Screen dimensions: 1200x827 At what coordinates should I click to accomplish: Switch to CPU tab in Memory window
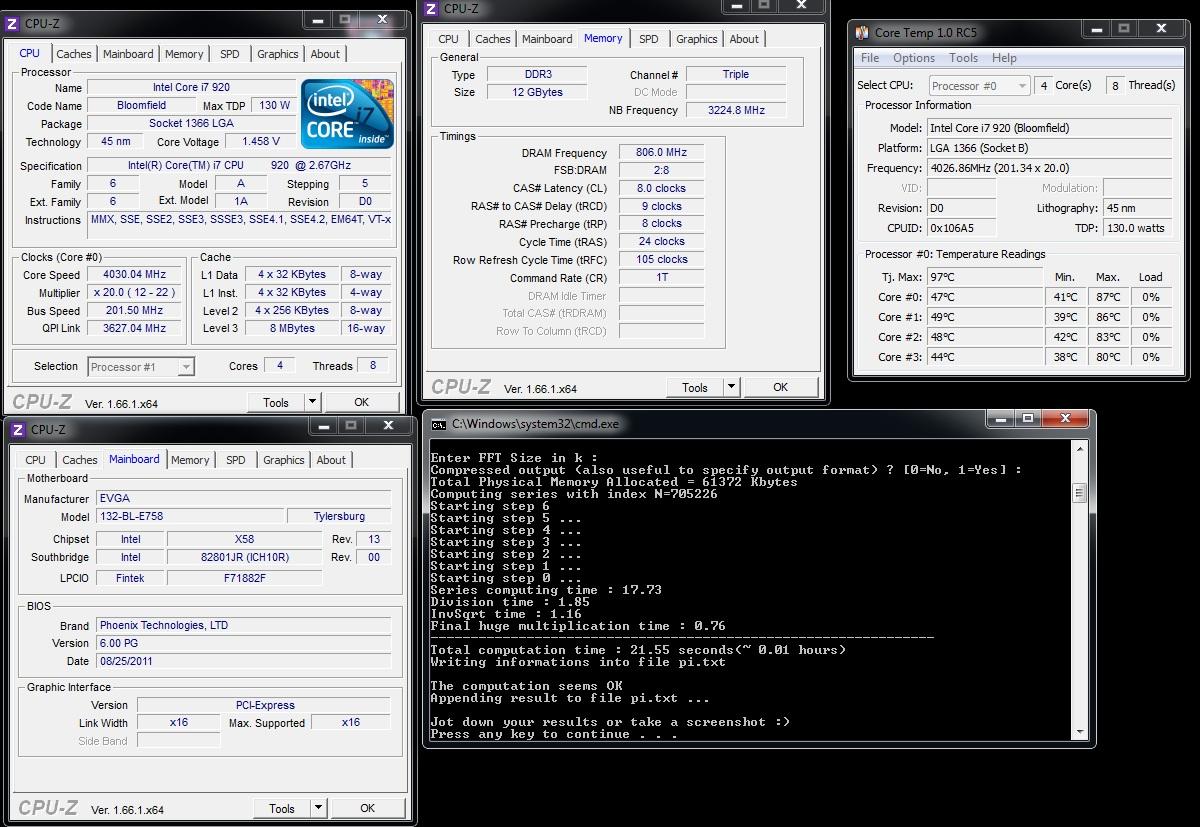click(x=449, y=39)
